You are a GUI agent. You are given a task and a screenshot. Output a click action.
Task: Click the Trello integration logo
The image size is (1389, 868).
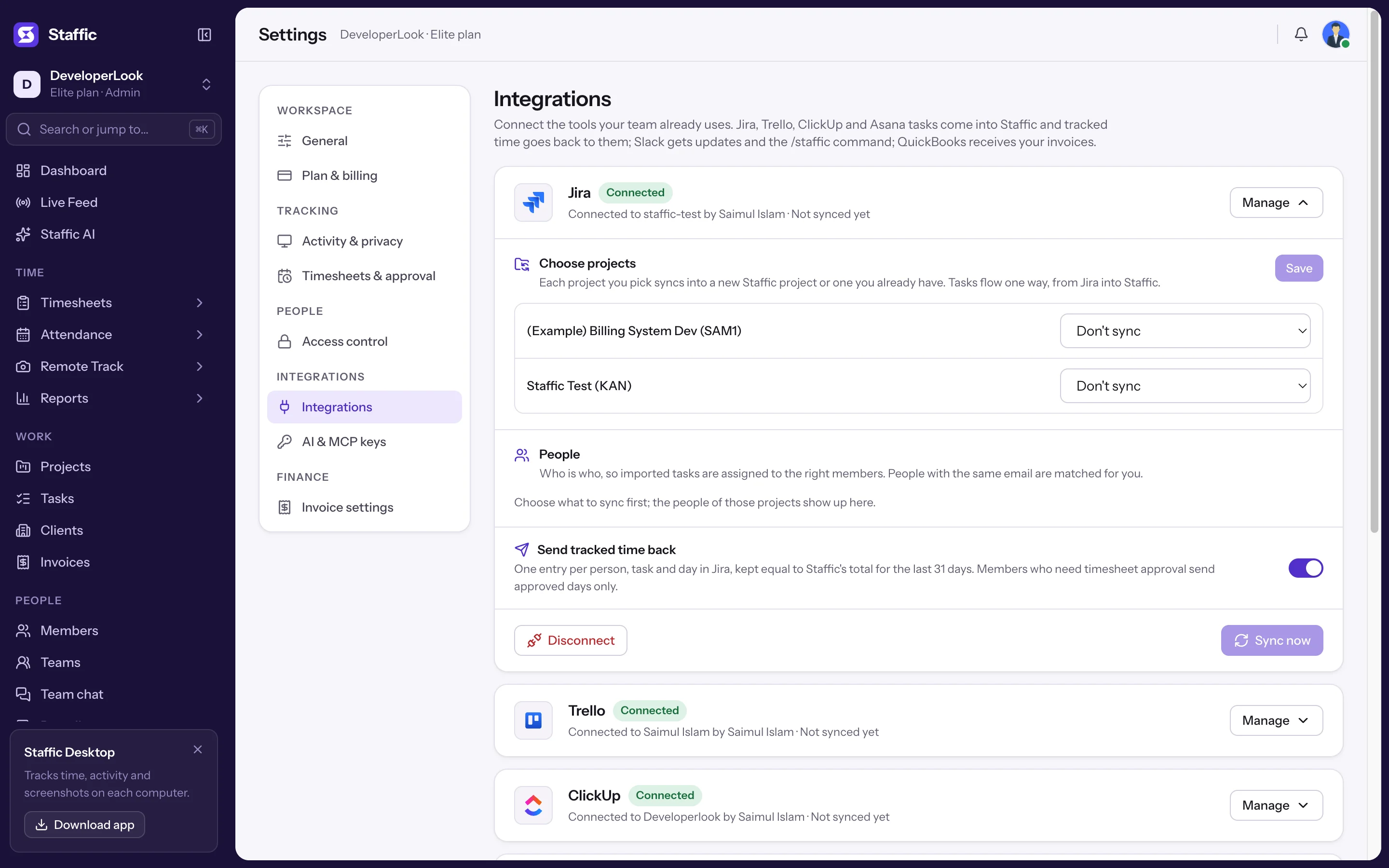pyautogui.click(x=533, y=720)
